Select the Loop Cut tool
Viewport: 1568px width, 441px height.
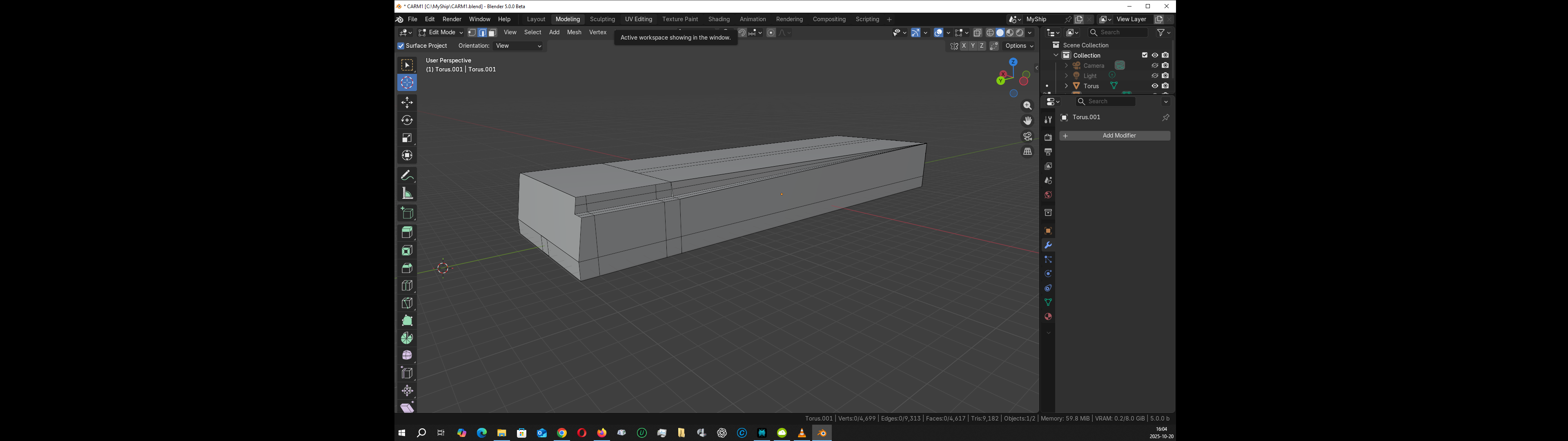click(x=407, y=286)
